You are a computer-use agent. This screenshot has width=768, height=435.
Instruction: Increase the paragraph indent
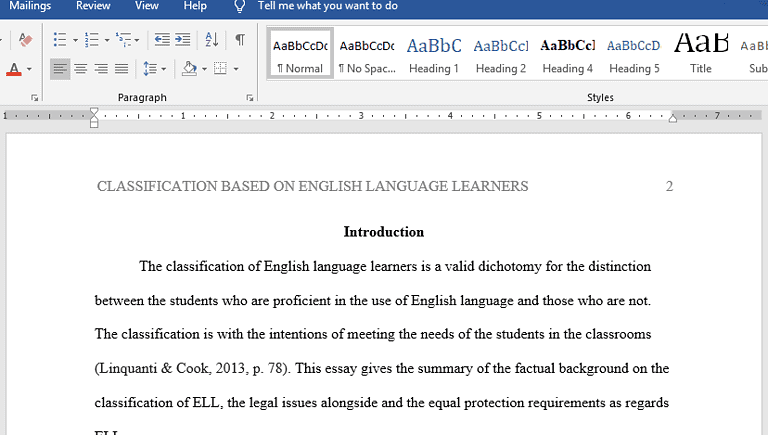click(x=182, y=40)
